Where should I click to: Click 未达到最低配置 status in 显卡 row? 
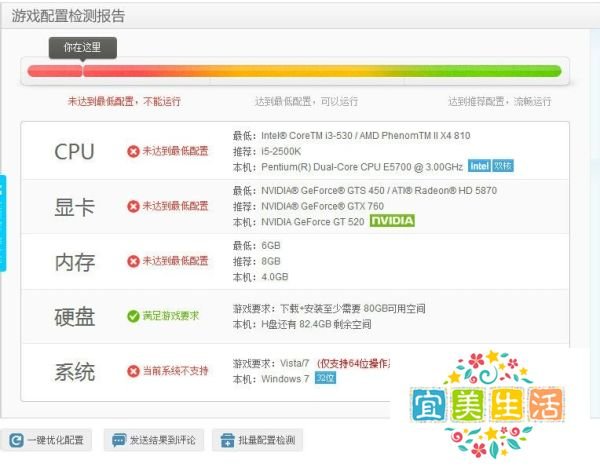tap(175, 206)
